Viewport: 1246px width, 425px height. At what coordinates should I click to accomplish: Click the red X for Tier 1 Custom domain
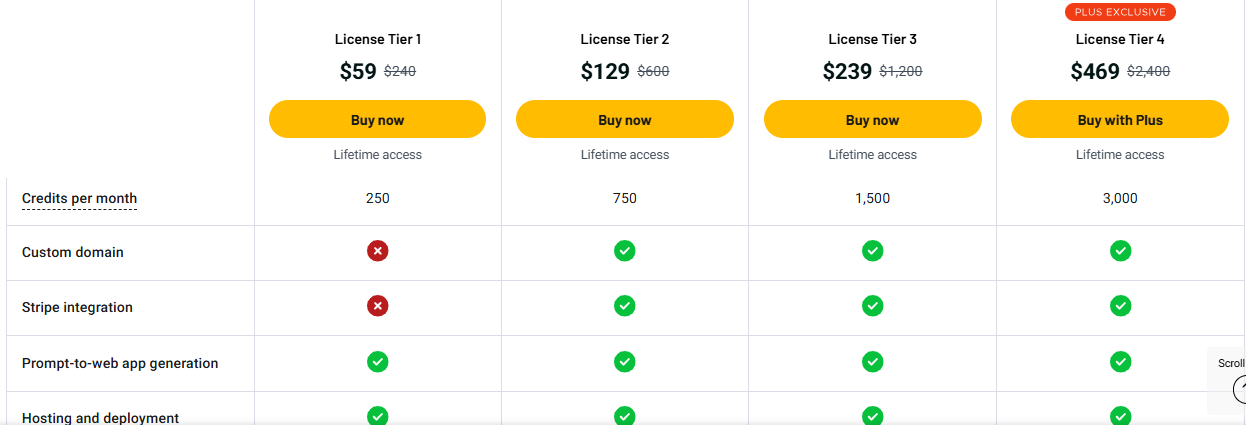click(377, 251)
